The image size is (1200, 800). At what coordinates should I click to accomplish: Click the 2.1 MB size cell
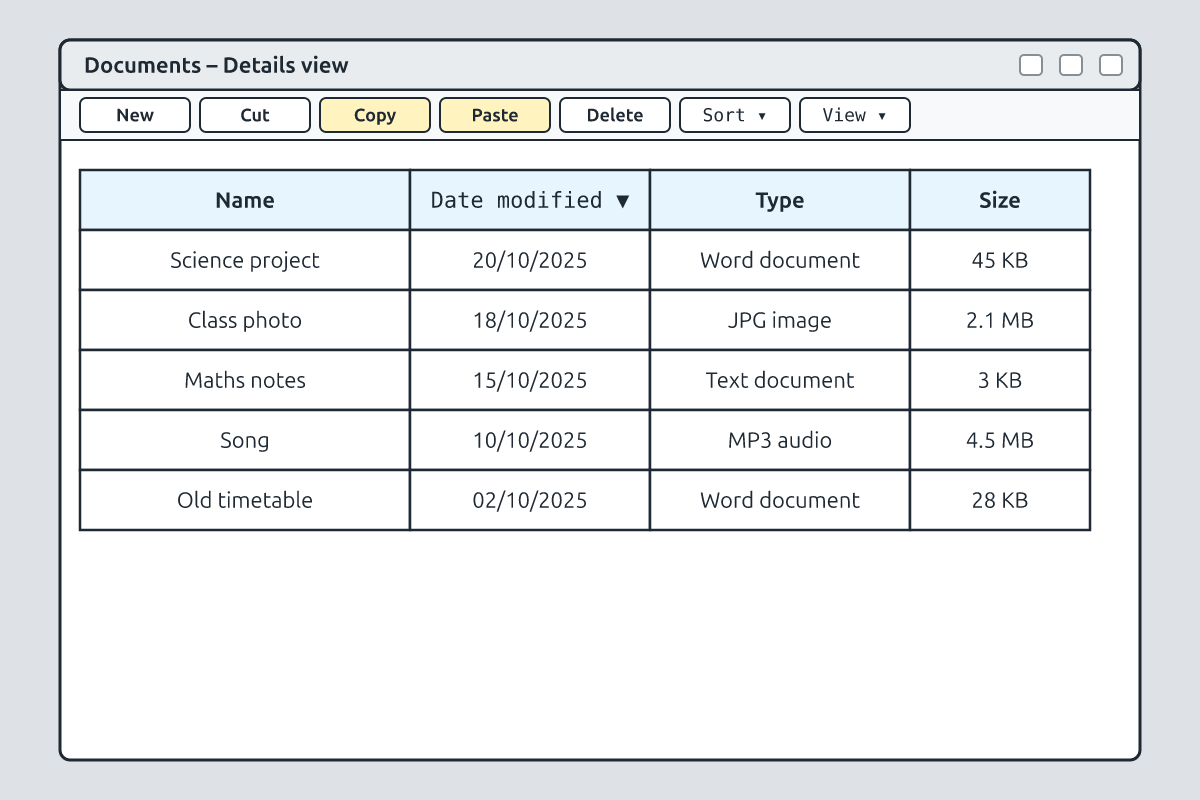coord(1000,320)
